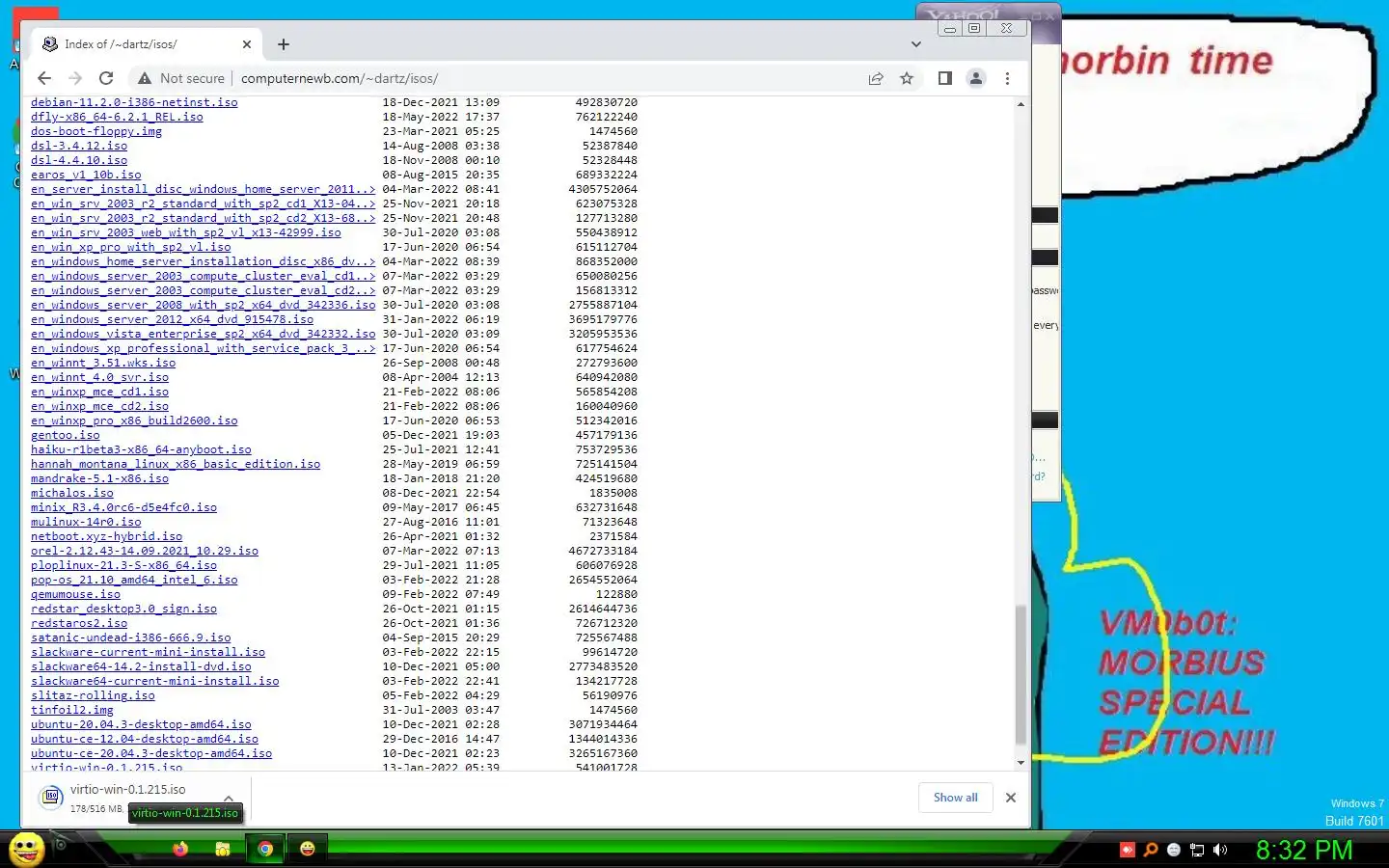Open qemumouse.iso link
The image size is (1389, 868).
(75, 594)
